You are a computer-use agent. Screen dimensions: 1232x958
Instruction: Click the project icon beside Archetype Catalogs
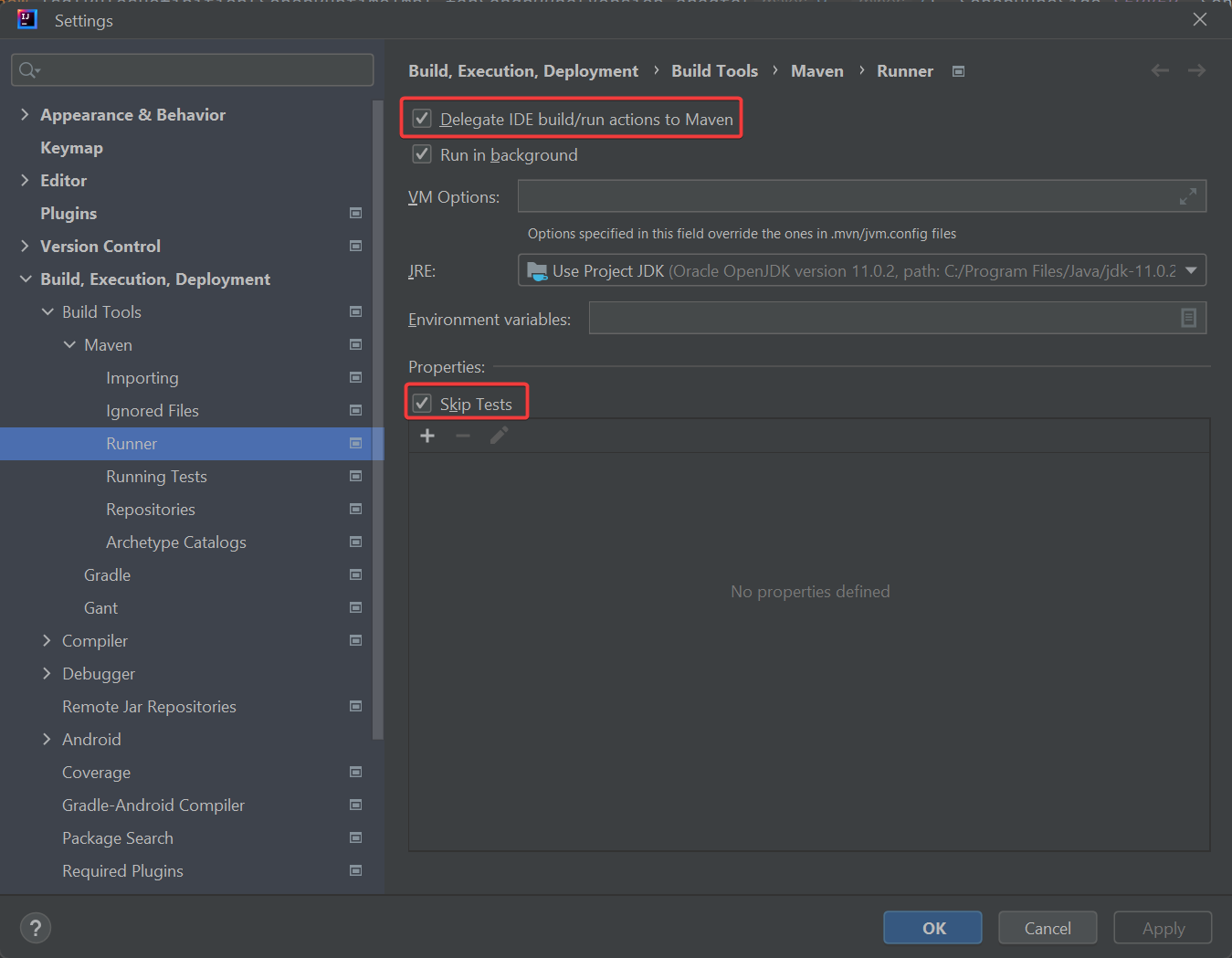coord(356,542)
